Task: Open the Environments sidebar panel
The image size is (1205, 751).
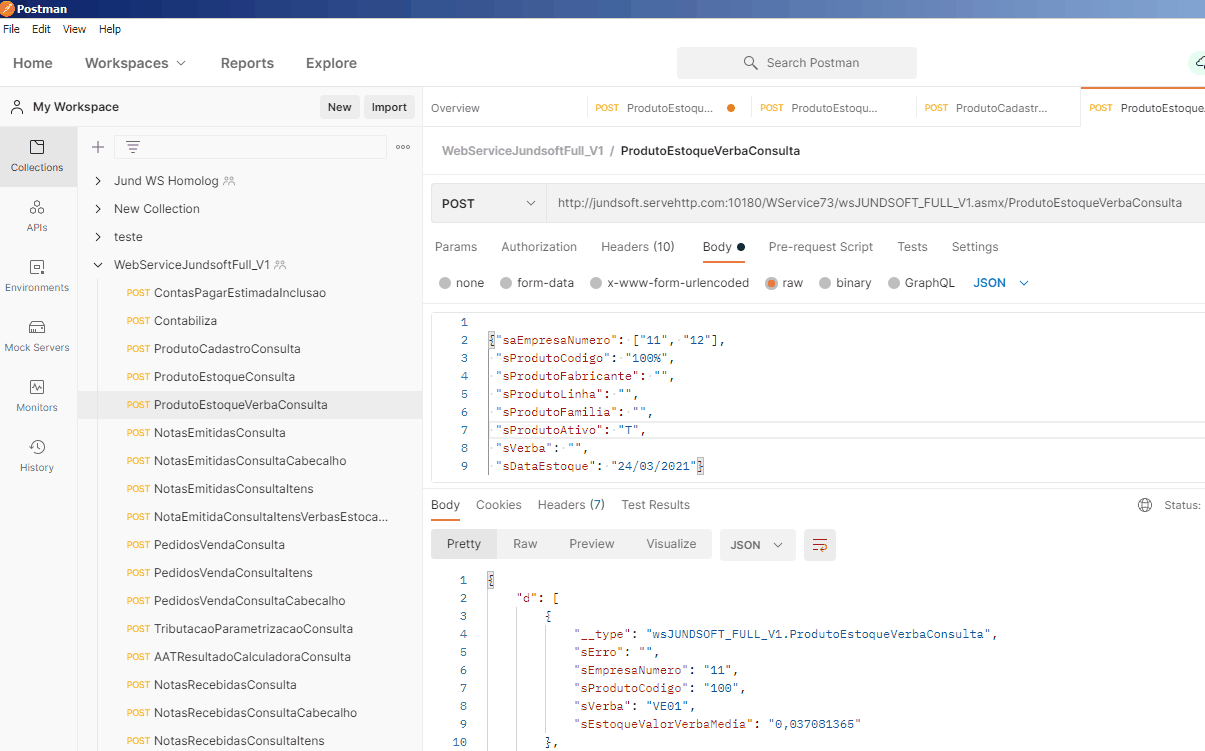Action: point(37,276)
